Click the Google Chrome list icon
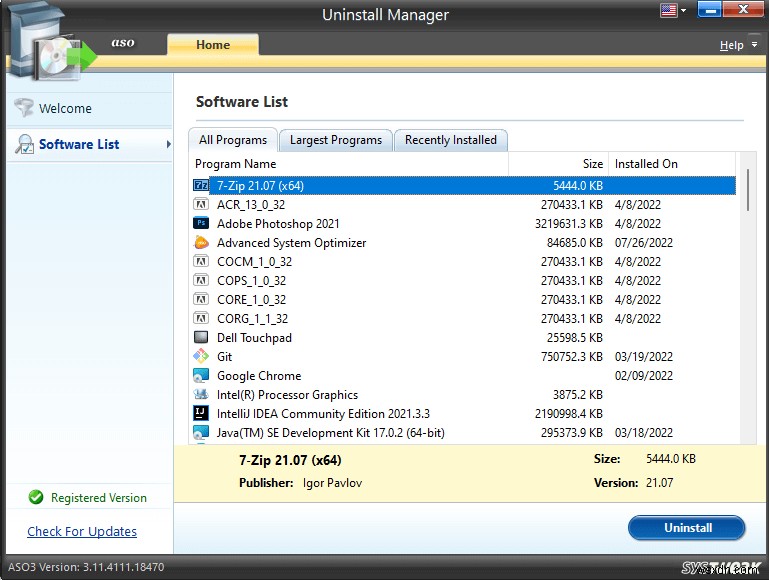The width and height of the screenshot is (769, 580). click(x=201, y=376)
